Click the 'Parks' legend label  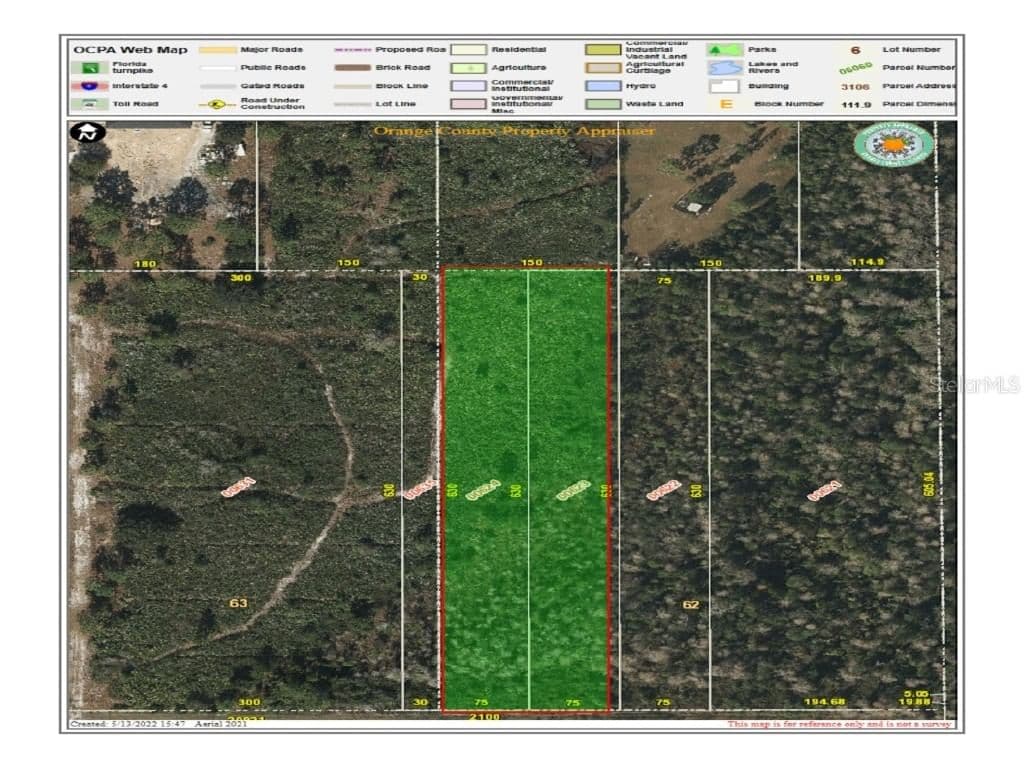coord(762,50)
